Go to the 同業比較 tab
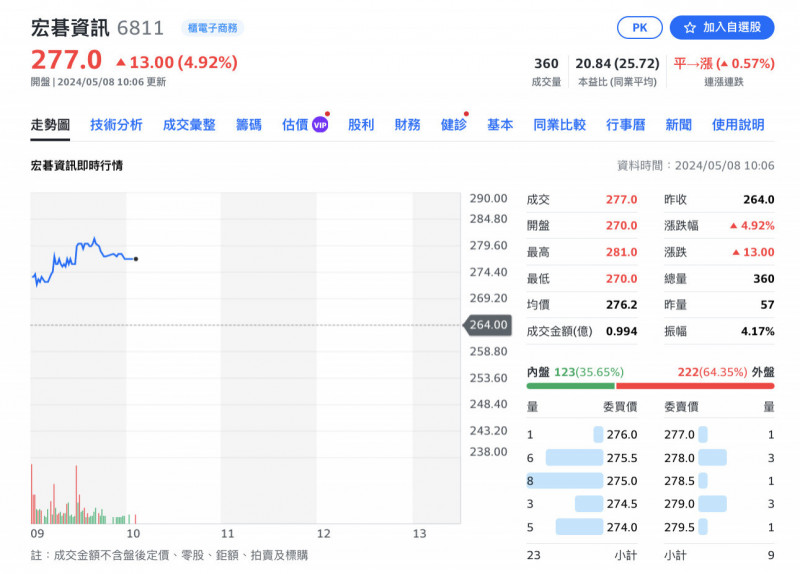 560,124
